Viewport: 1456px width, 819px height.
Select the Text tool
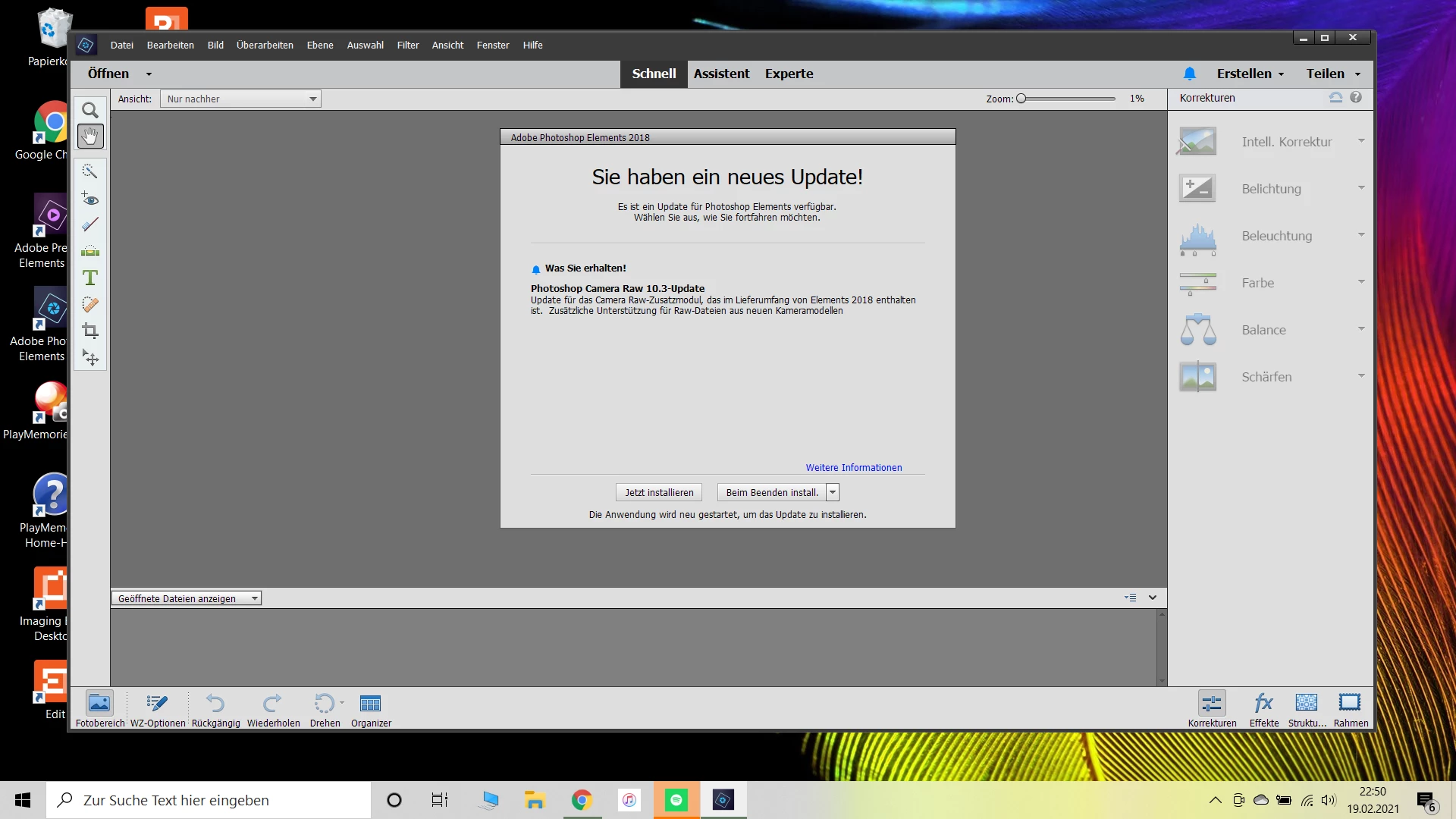(x=90, y=278)
